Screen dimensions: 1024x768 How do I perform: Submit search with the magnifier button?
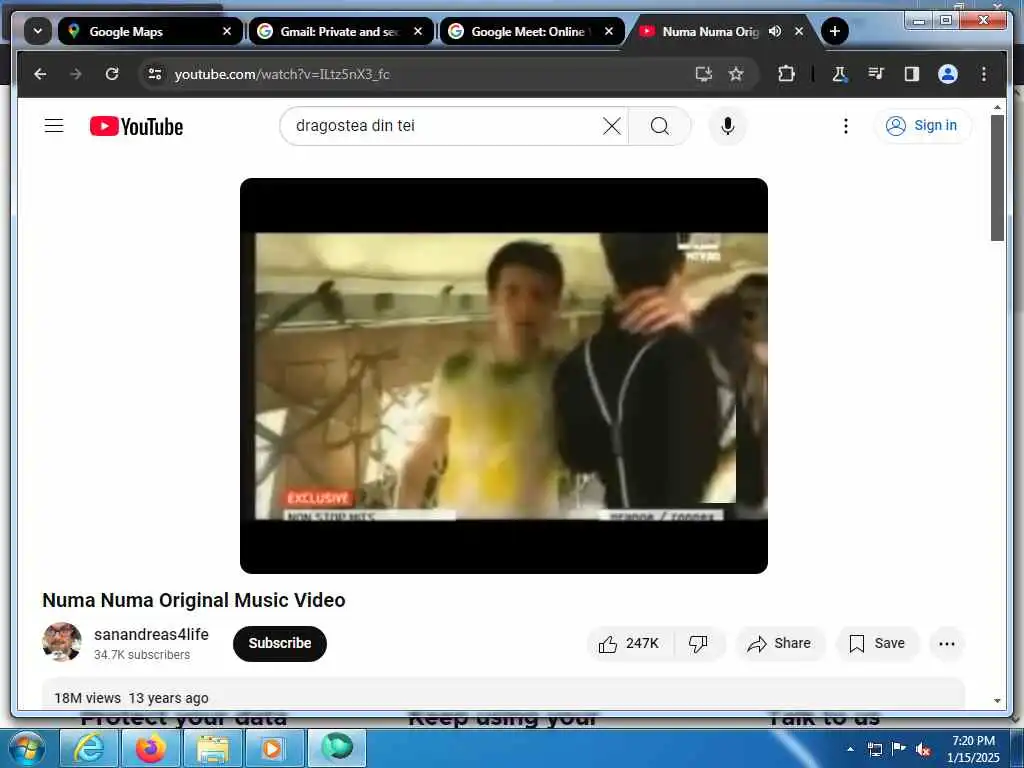660,125
